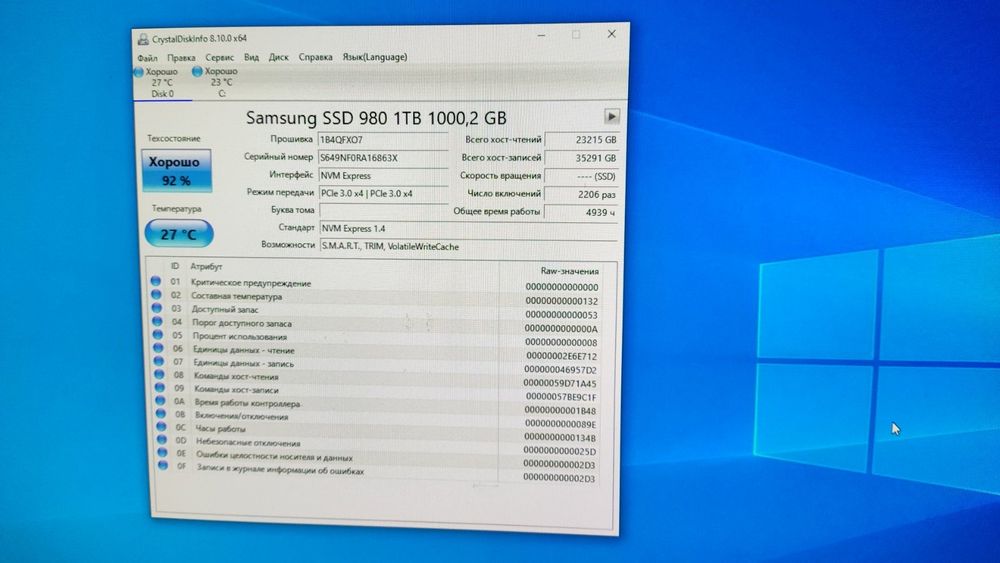Click total host reads value 23215 GB

point(582,140)
